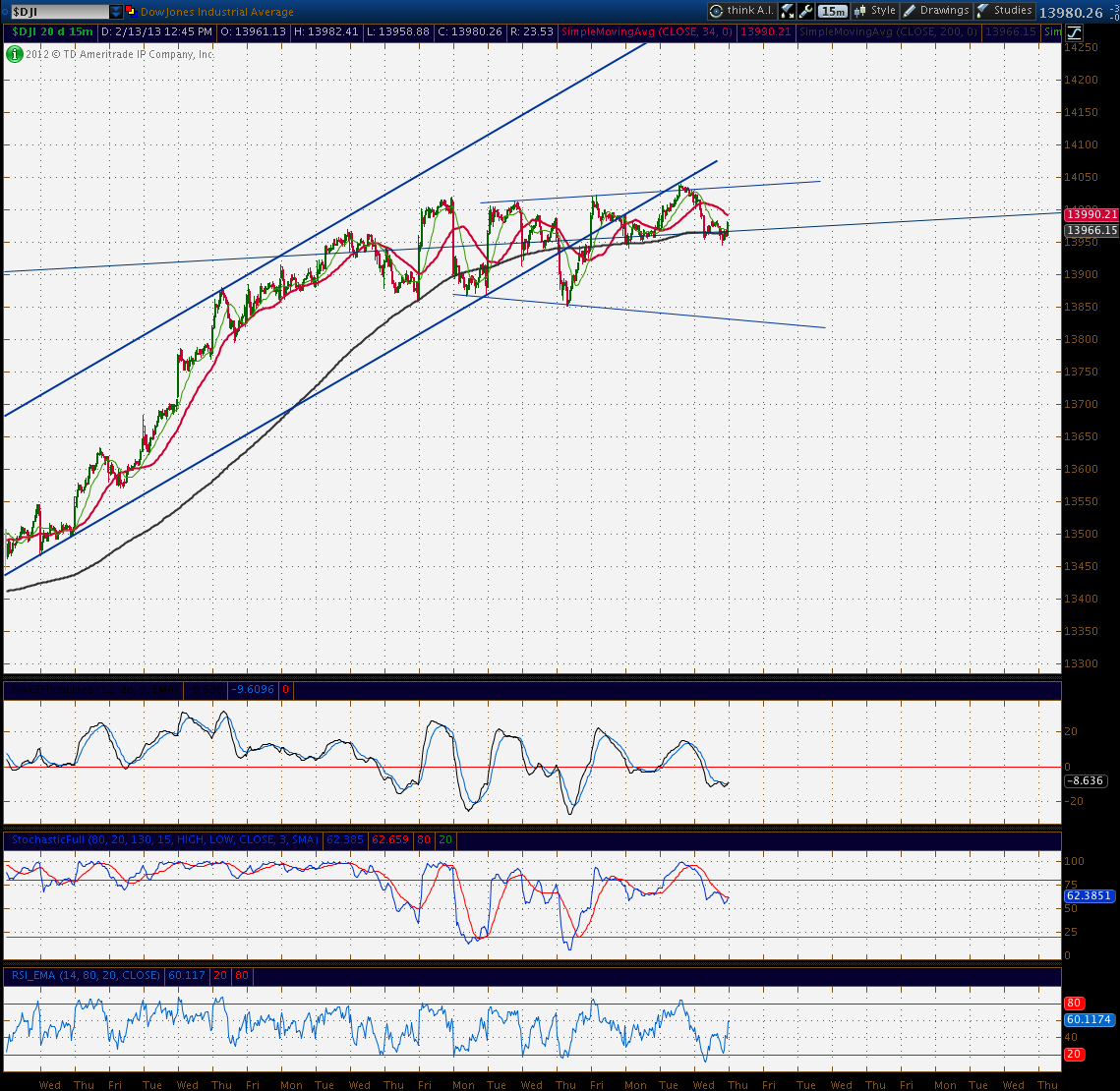Select the RSI_EMA (14, 80, 20, CLOSE) label

(86, 975)
